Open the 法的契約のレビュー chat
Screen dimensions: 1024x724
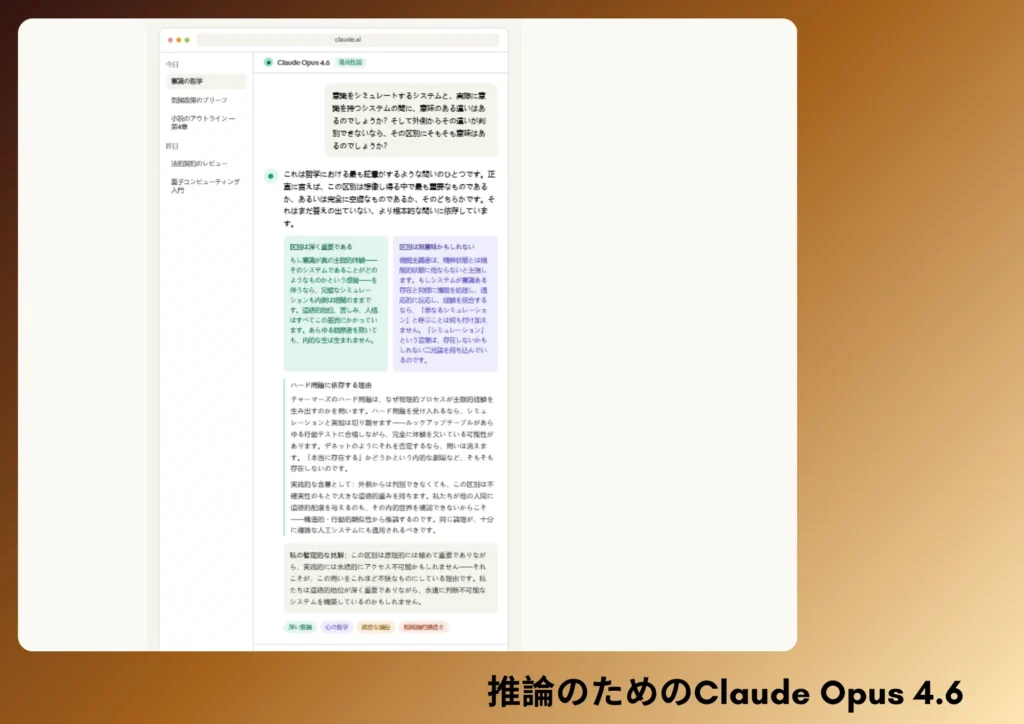pyautogui.click(x=199, y=164)
